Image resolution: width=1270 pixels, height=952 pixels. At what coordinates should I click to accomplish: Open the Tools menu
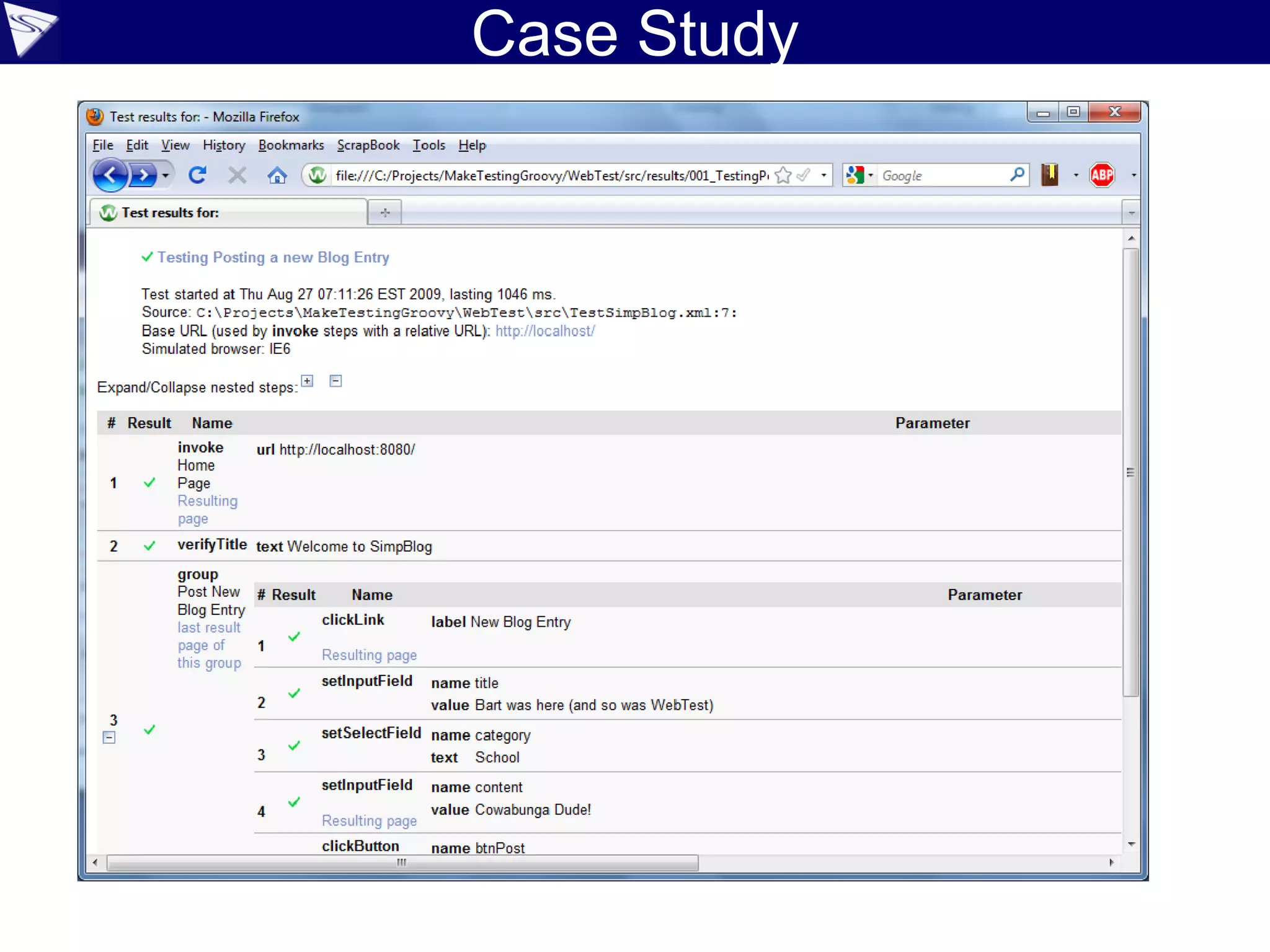(429, 145)
